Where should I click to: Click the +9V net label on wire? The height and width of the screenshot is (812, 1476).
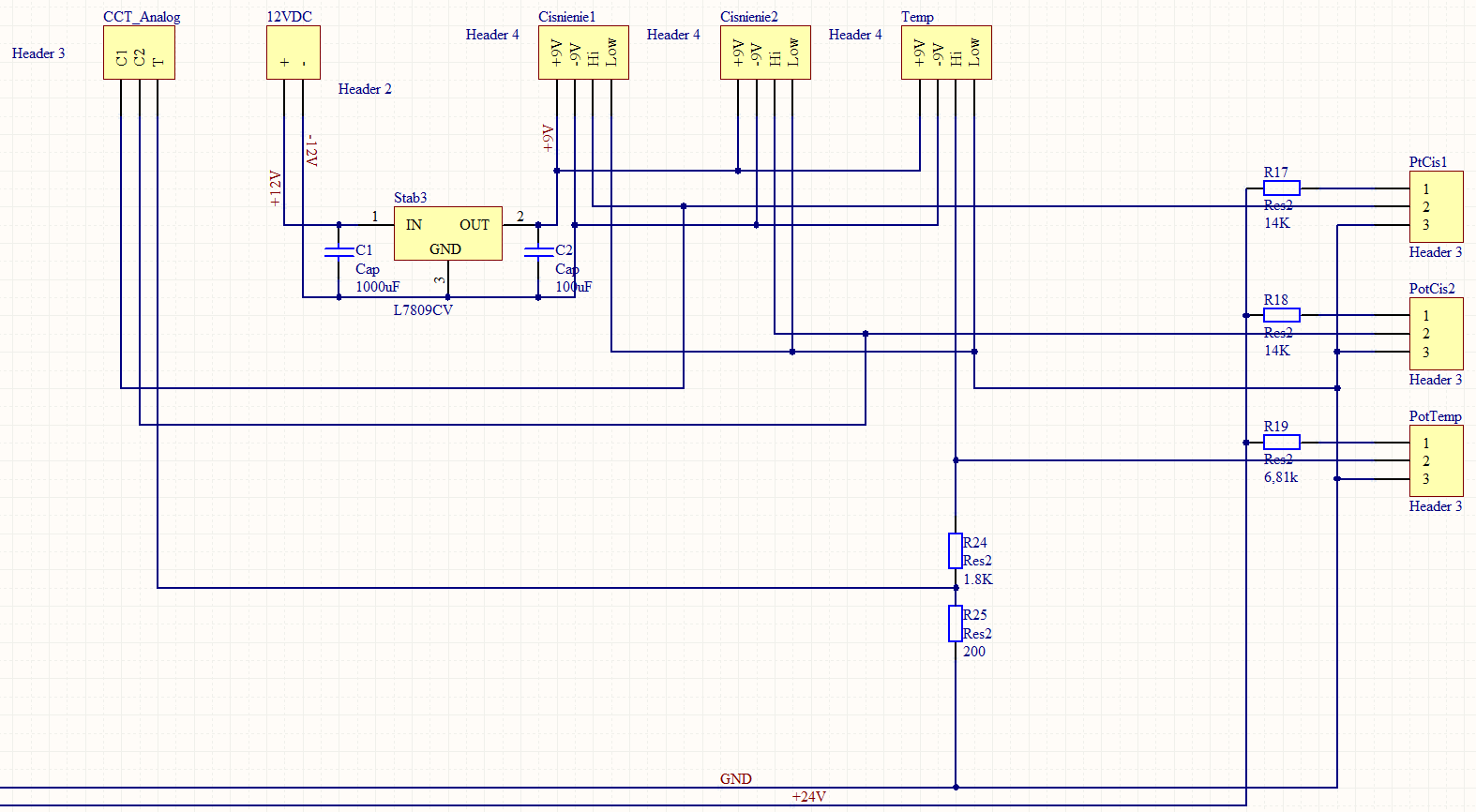(x=549, y=139)
